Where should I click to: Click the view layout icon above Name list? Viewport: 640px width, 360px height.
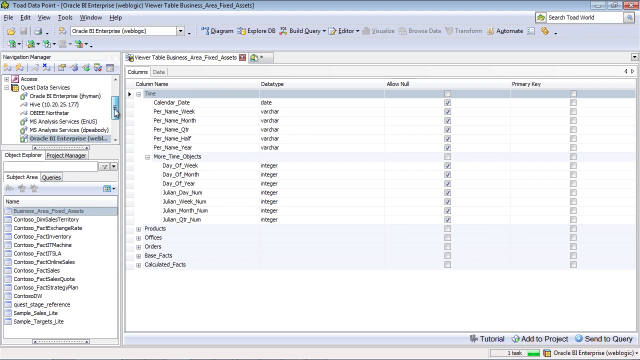(107, 189)
